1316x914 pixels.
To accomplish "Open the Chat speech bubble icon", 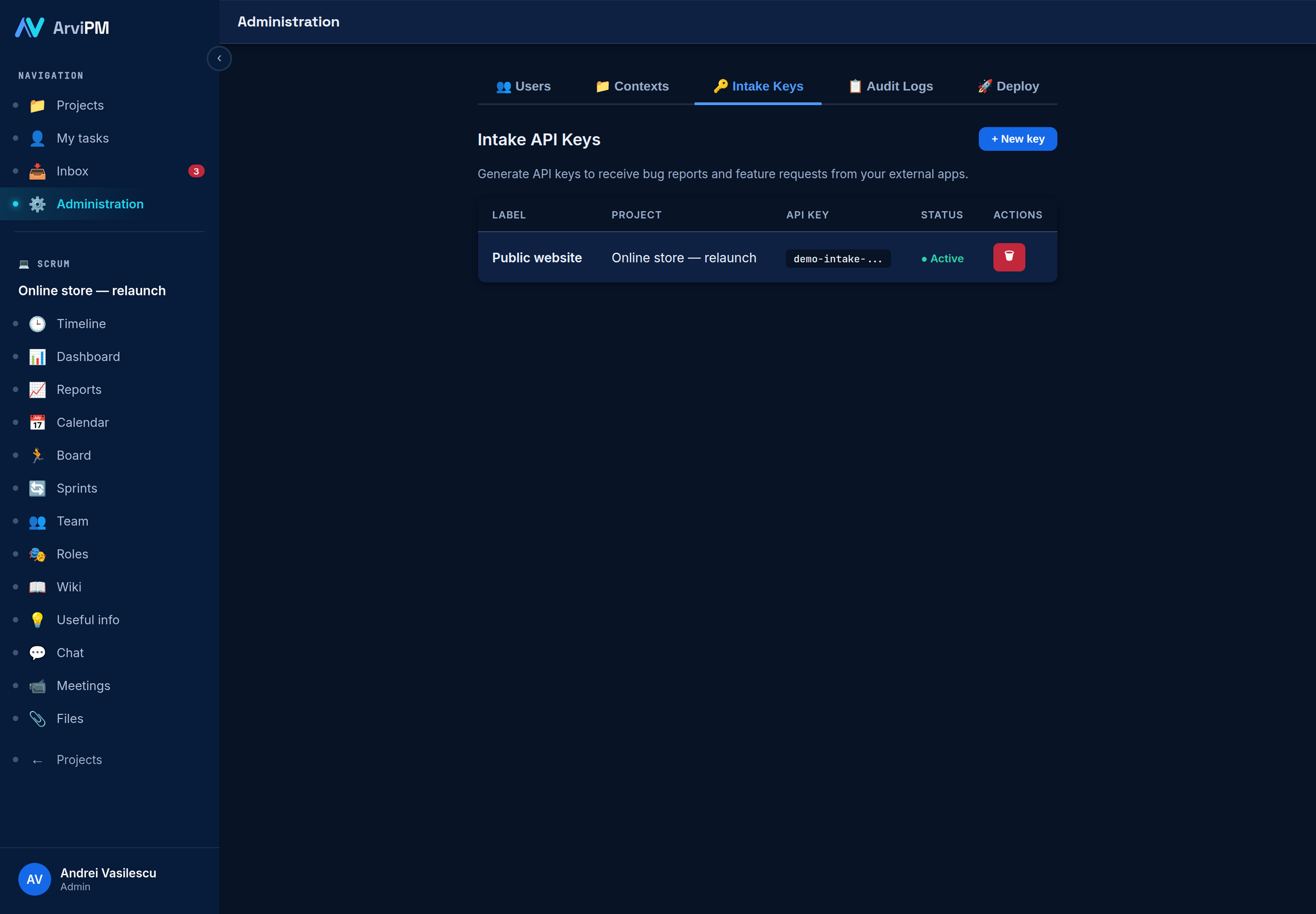I will [37, 653].
